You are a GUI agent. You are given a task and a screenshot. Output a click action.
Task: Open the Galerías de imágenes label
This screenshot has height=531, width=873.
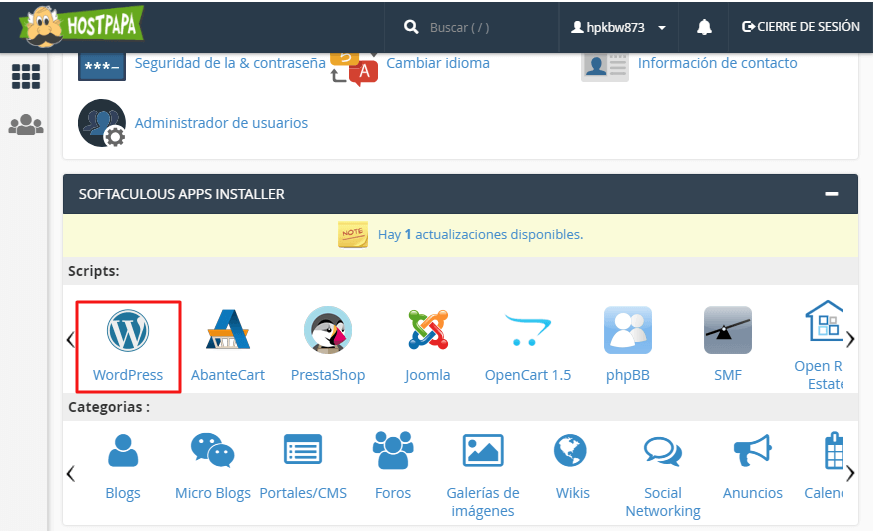[483, 502]
